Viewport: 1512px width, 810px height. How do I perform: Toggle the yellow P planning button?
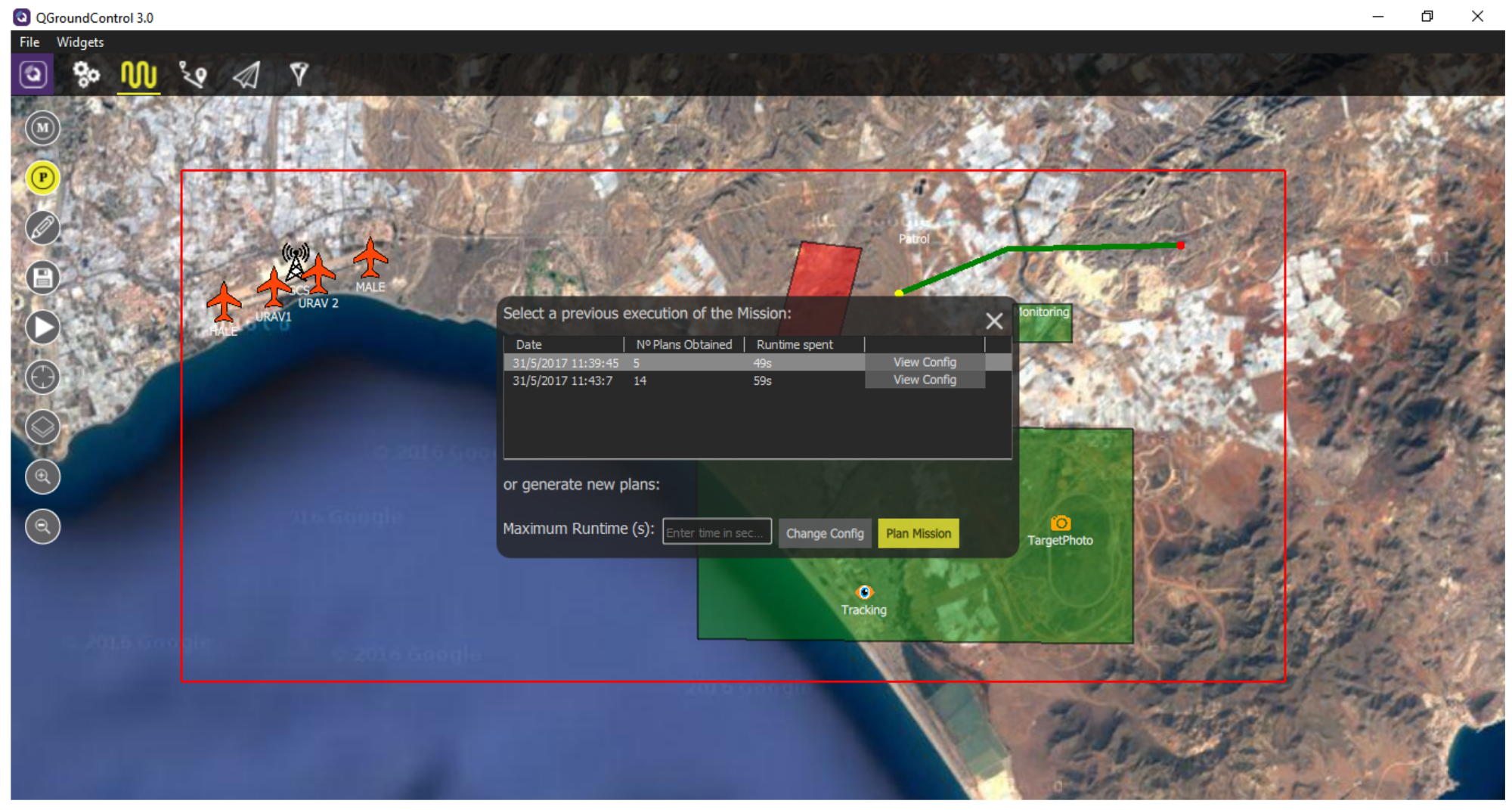point(43,178)
